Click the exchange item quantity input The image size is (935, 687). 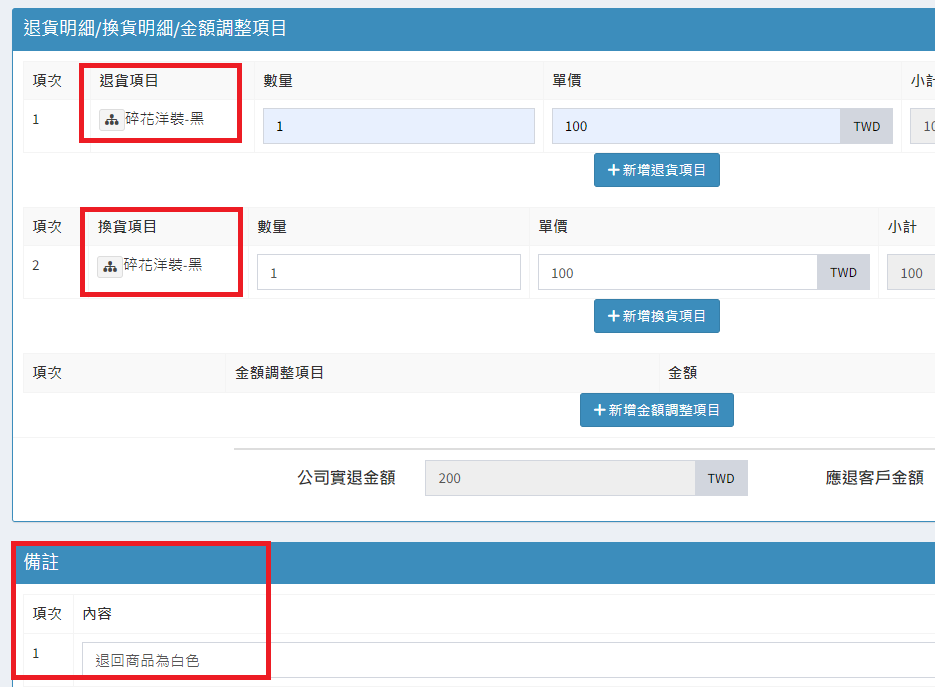point(388,272)
